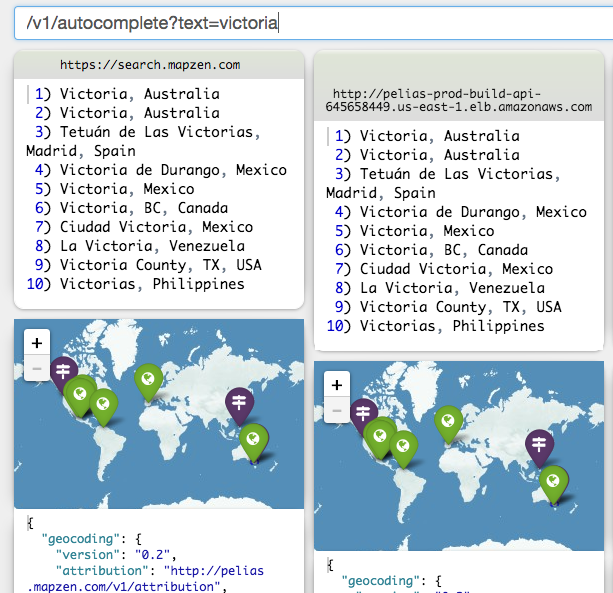Select the https://search.mapzen.com panel header

159,64
